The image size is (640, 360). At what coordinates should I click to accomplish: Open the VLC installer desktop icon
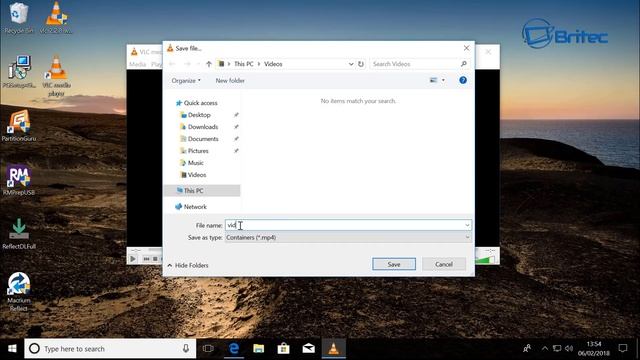tap(56, 18)
